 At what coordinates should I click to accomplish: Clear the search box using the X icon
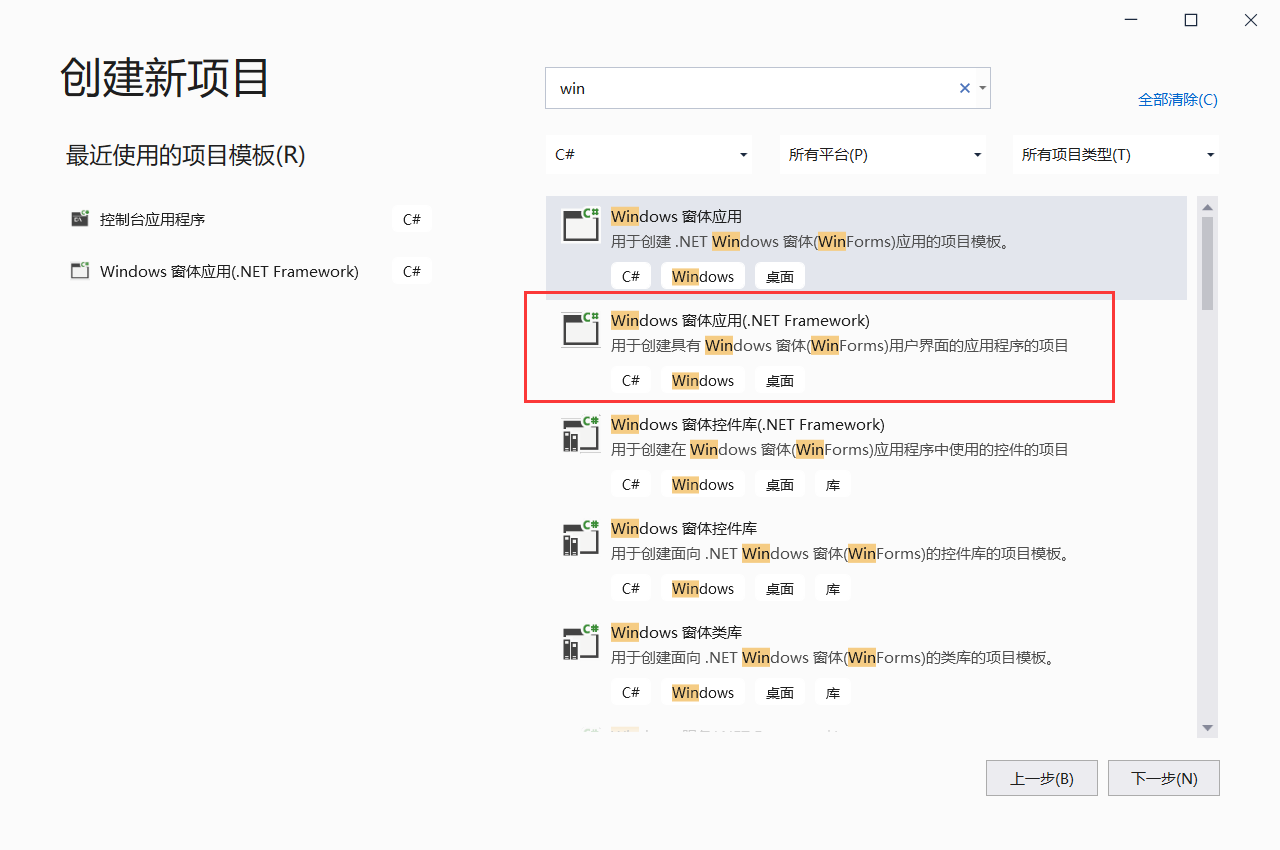[x=963, y=88]
